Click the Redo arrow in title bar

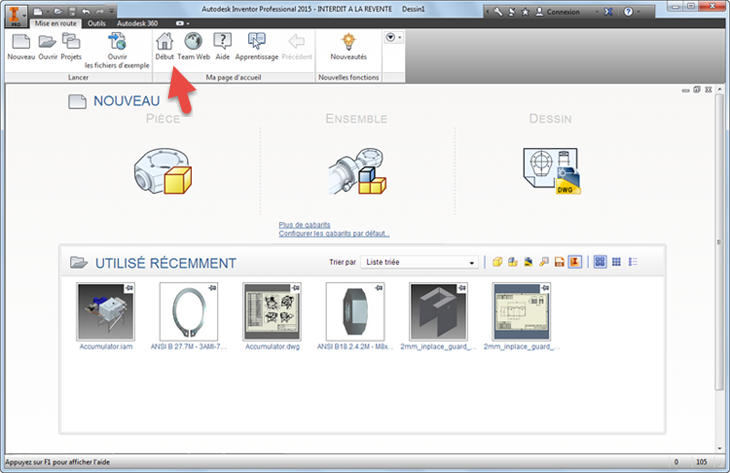pos(99,11)
